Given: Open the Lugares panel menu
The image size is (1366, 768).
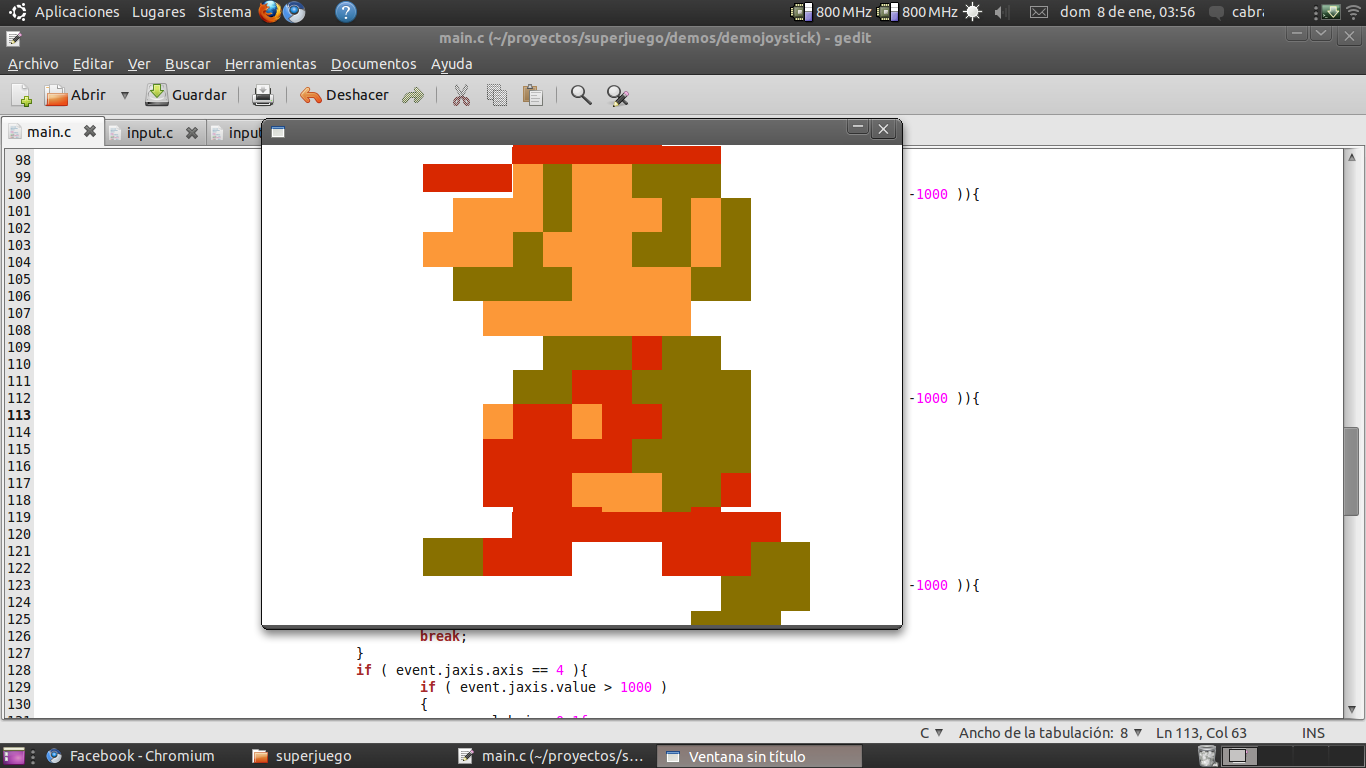Looking at the screenshot, I should click(158, 12).
